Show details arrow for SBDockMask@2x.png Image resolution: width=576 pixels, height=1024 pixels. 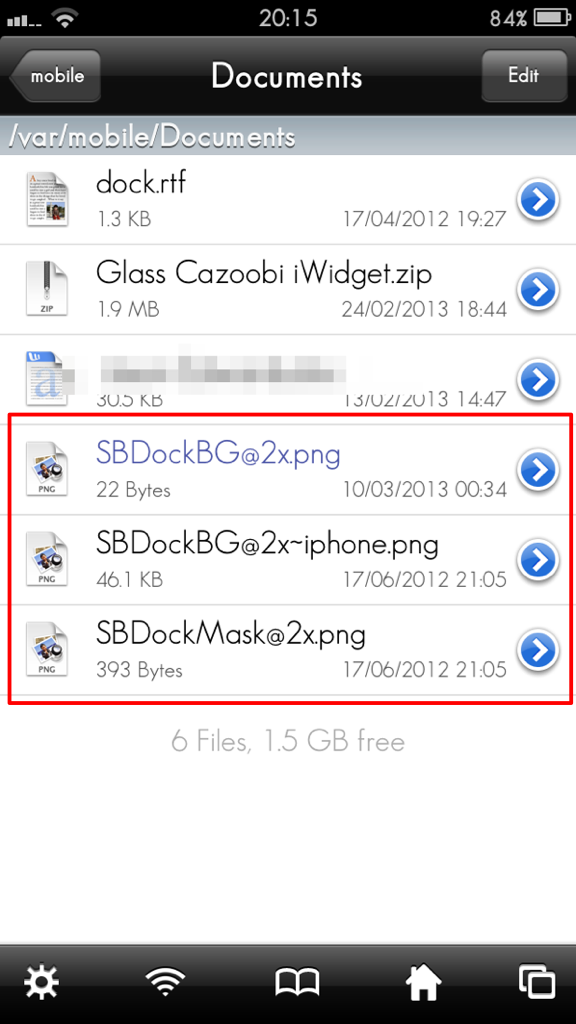[x=538, y=650]
